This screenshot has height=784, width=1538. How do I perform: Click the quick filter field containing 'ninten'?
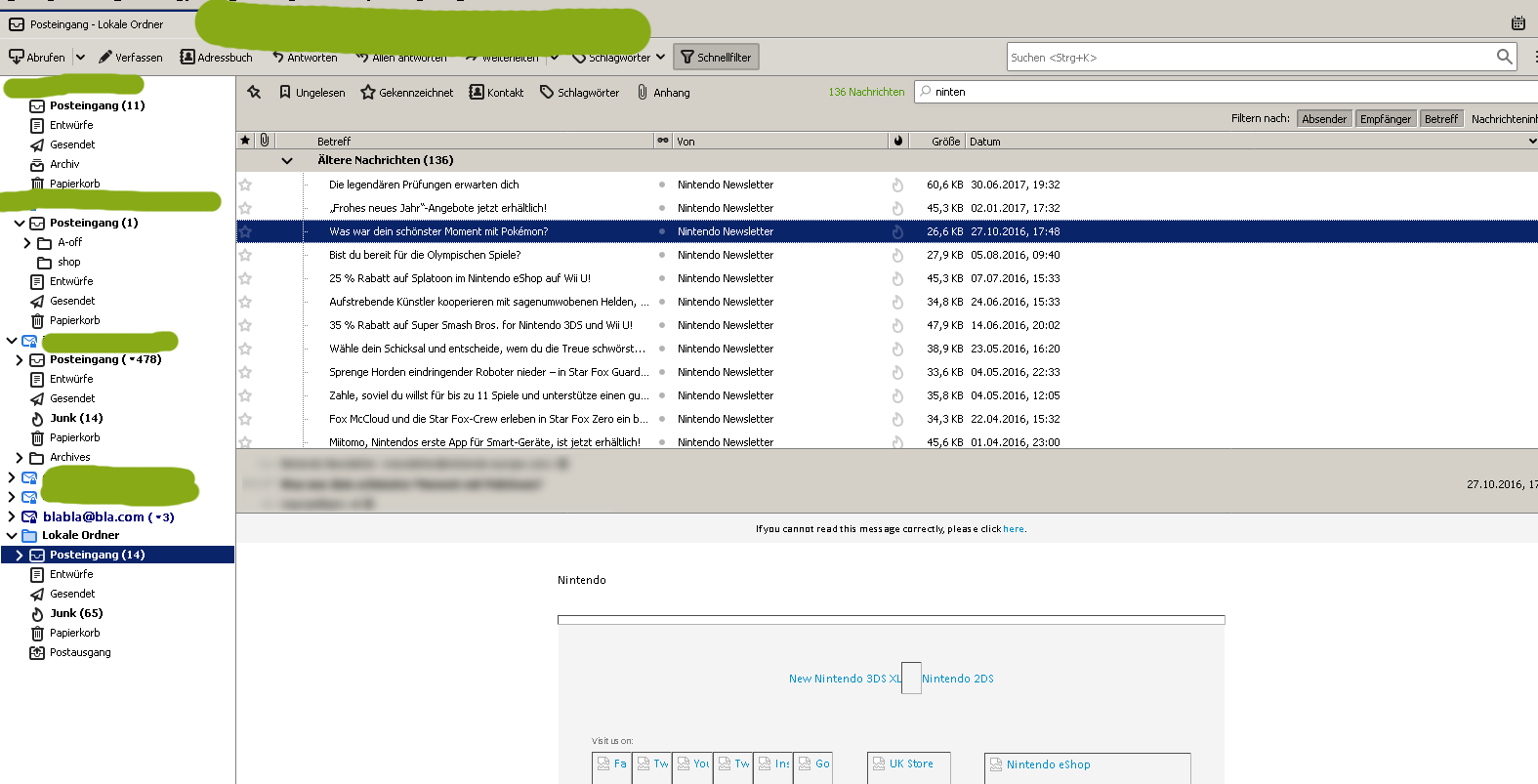[x=1226, y=92]
